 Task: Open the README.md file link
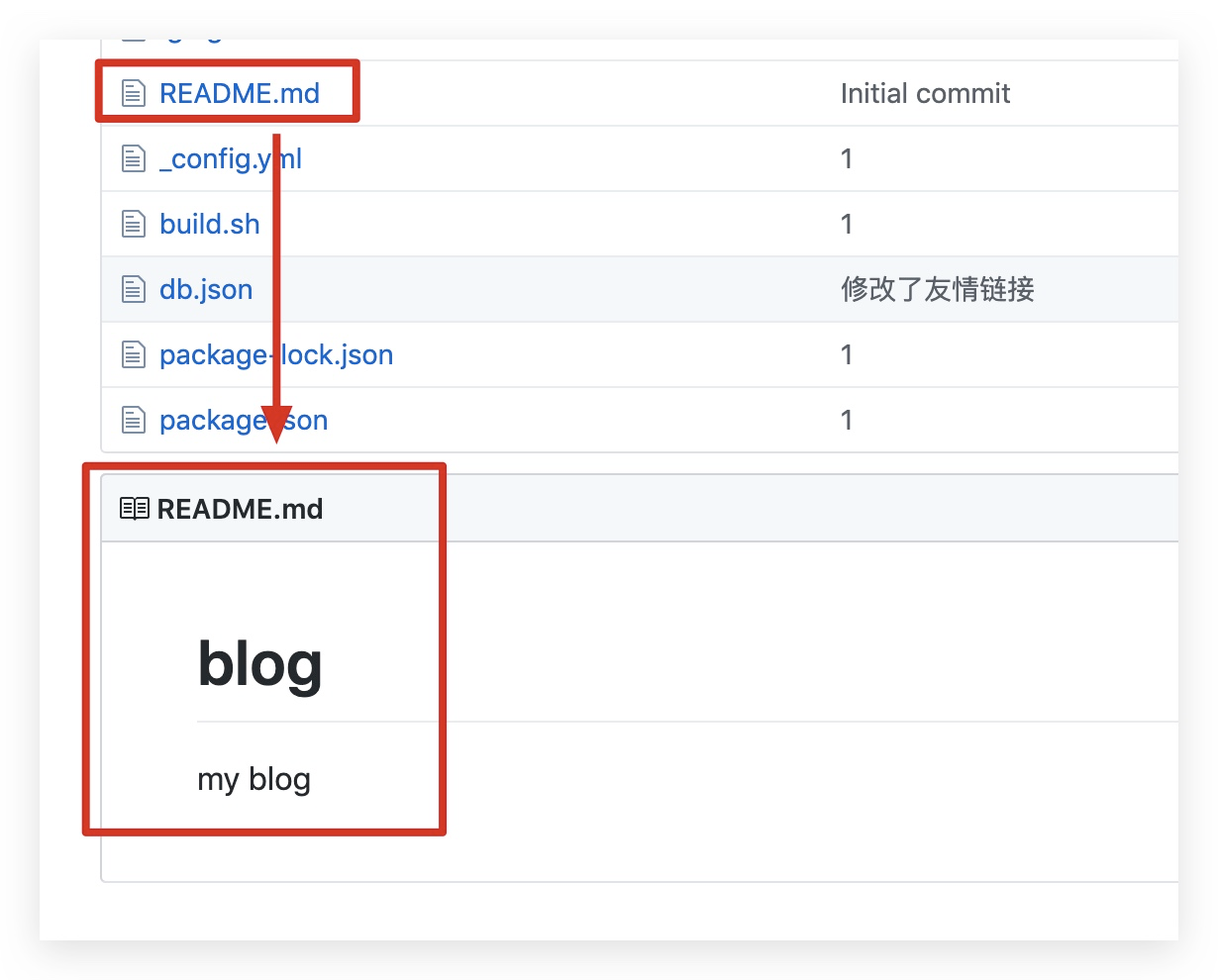point(239,93)
